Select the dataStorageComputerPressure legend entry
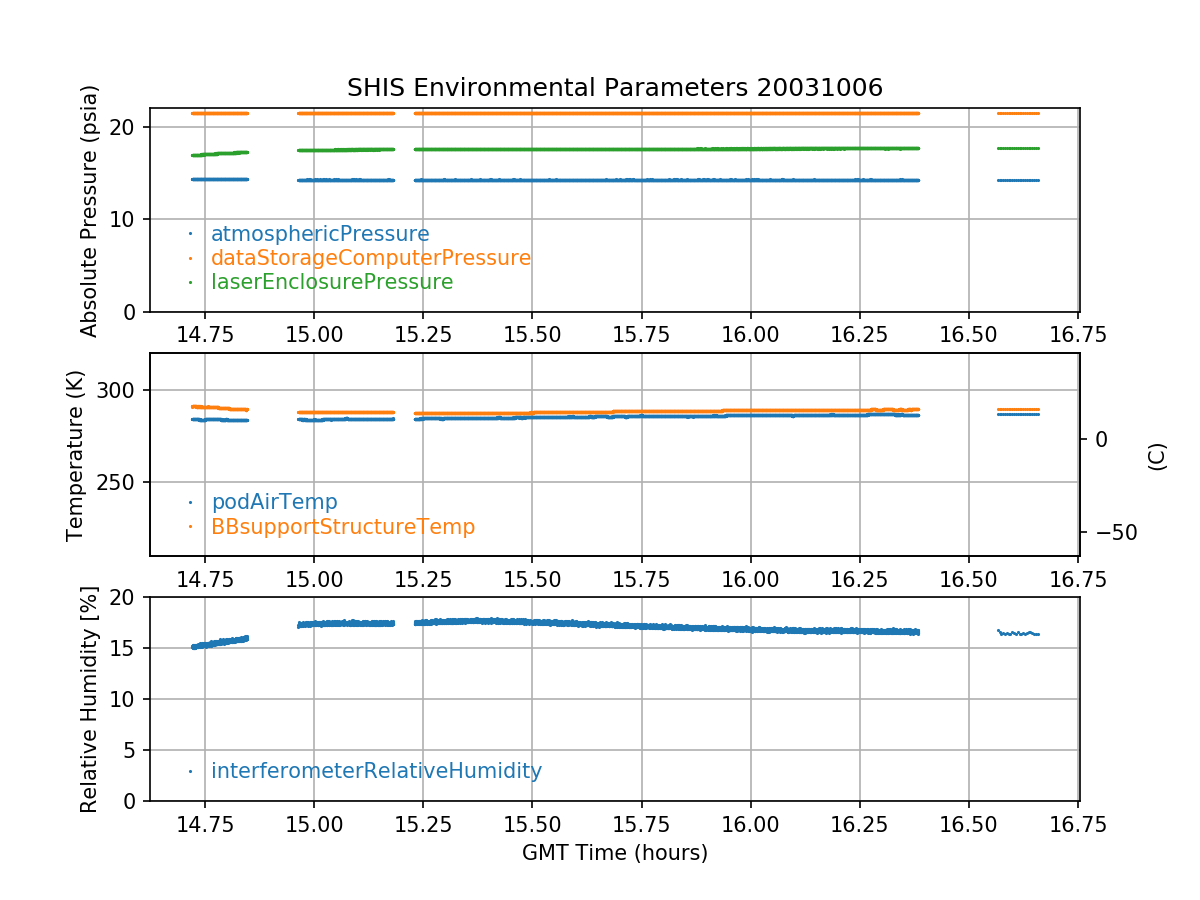This screenshot has height=900, width=1200. click(x=370, y=258)
